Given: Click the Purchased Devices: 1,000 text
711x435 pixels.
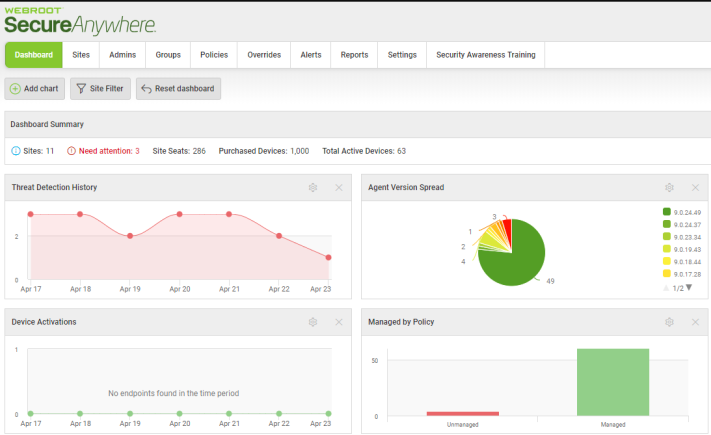Looking at the screenshot, I should click(264, 151).
